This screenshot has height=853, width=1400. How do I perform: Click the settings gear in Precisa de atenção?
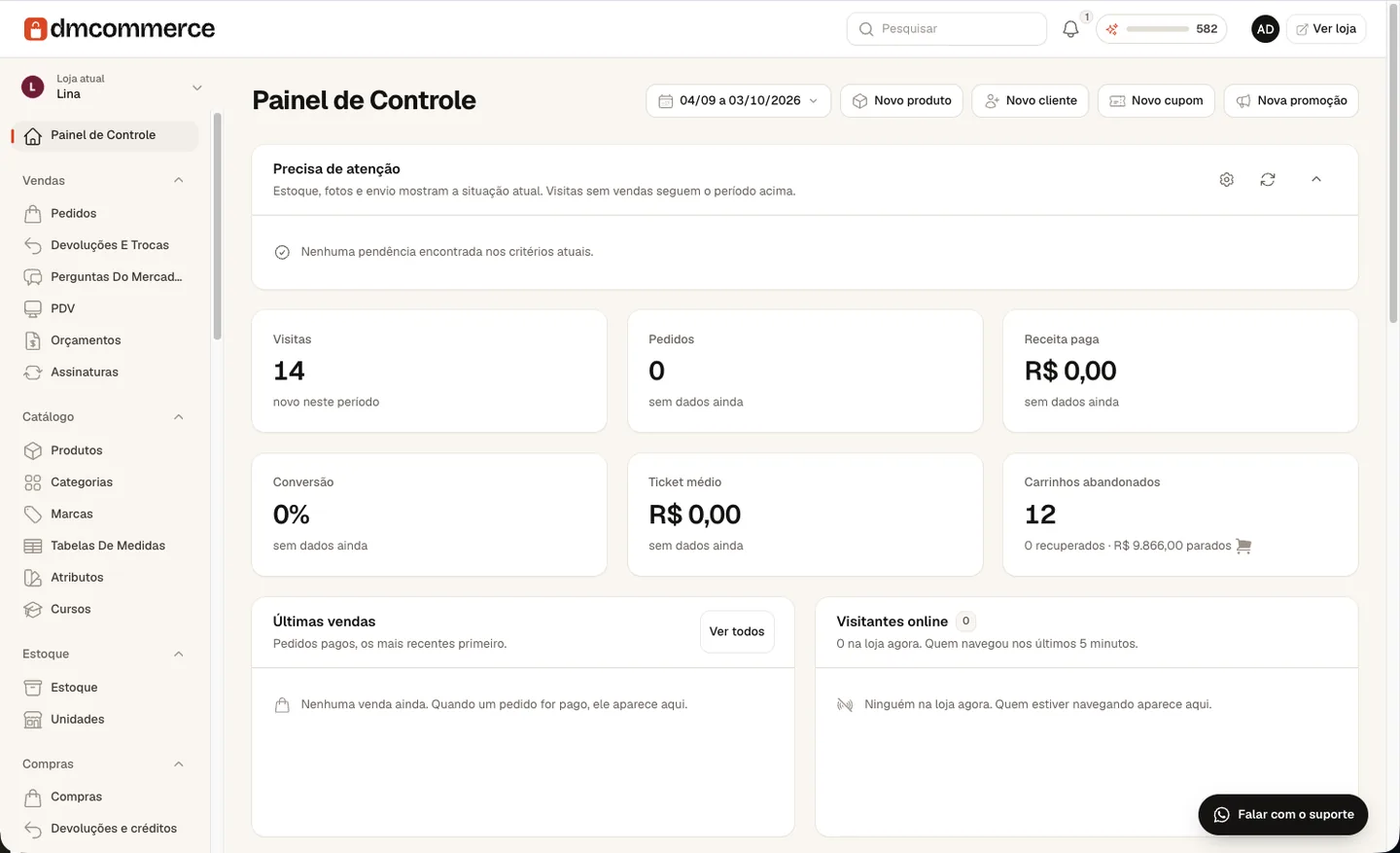click(x=1226, y=180)
